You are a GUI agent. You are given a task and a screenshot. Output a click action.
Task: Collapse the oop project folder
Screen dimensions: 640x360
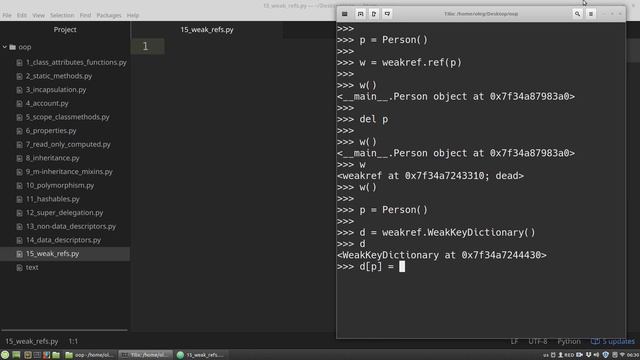[x=5, y=47]
